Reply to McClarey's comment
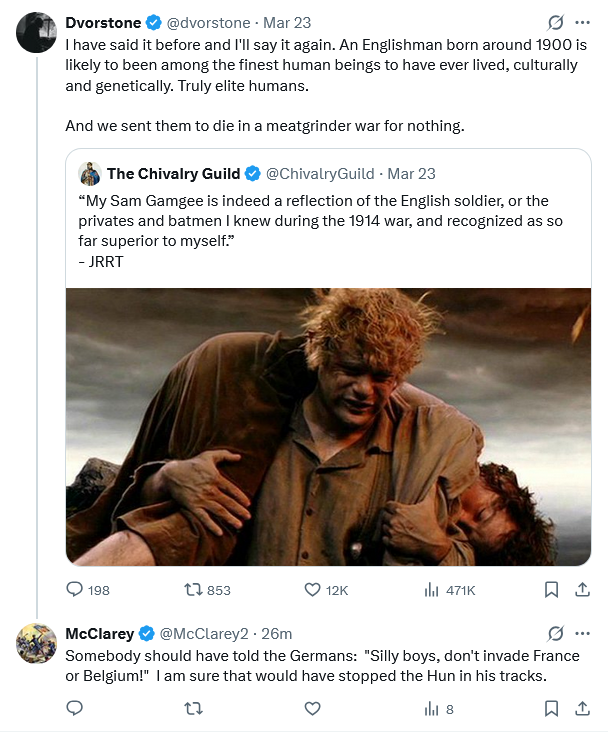Viewport: 609px width, 740px height. coord(75,709)
